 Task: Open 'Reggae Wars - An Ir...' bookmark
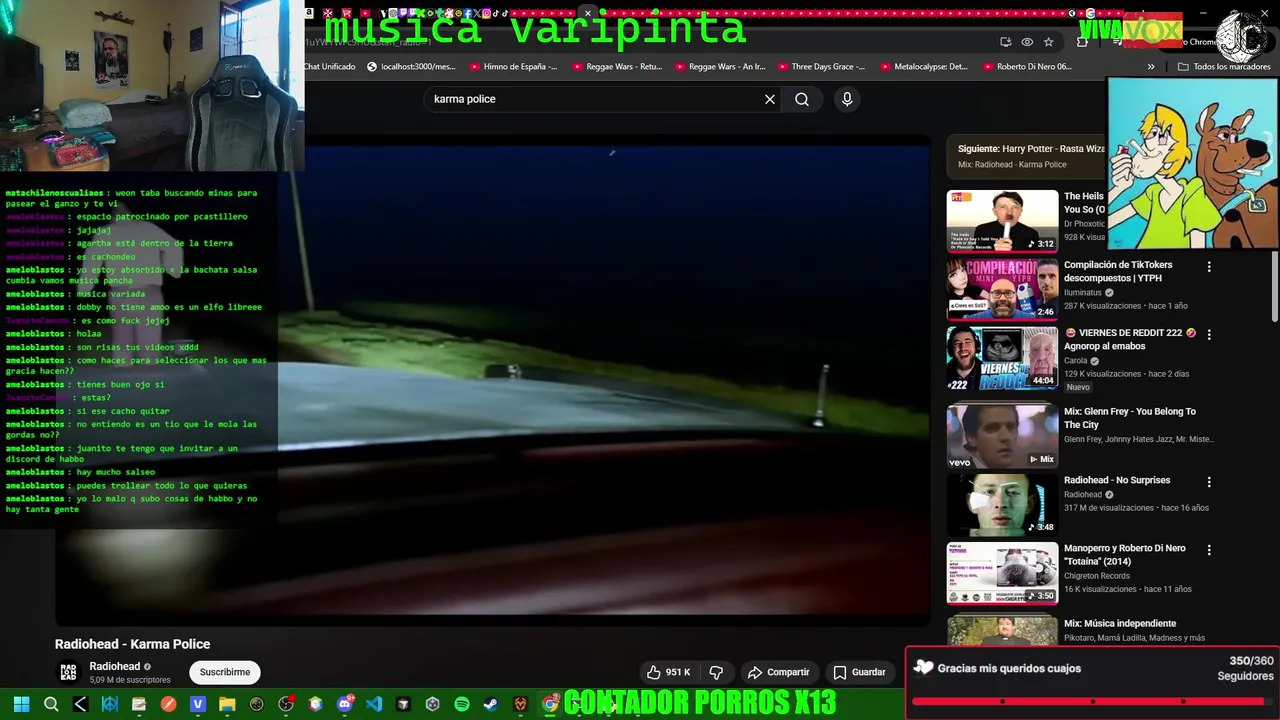coord(720,67)
